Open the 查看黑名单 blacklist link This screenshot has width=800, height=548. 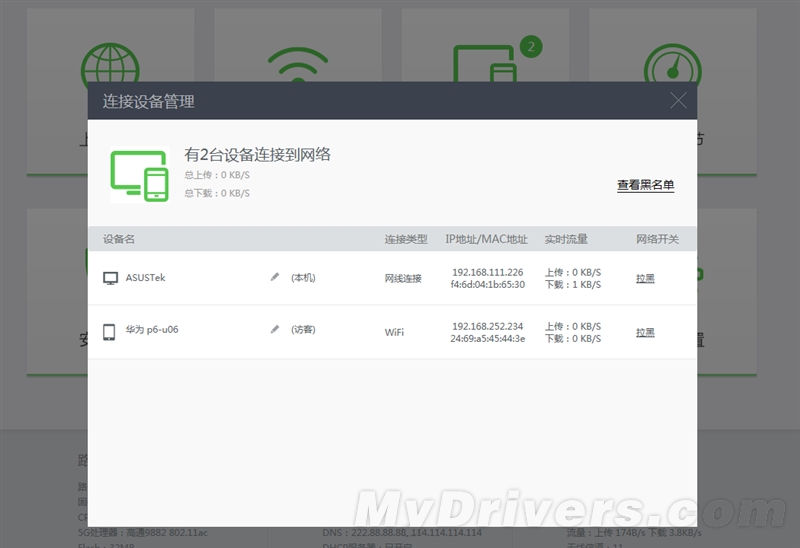tap(645, 185)
